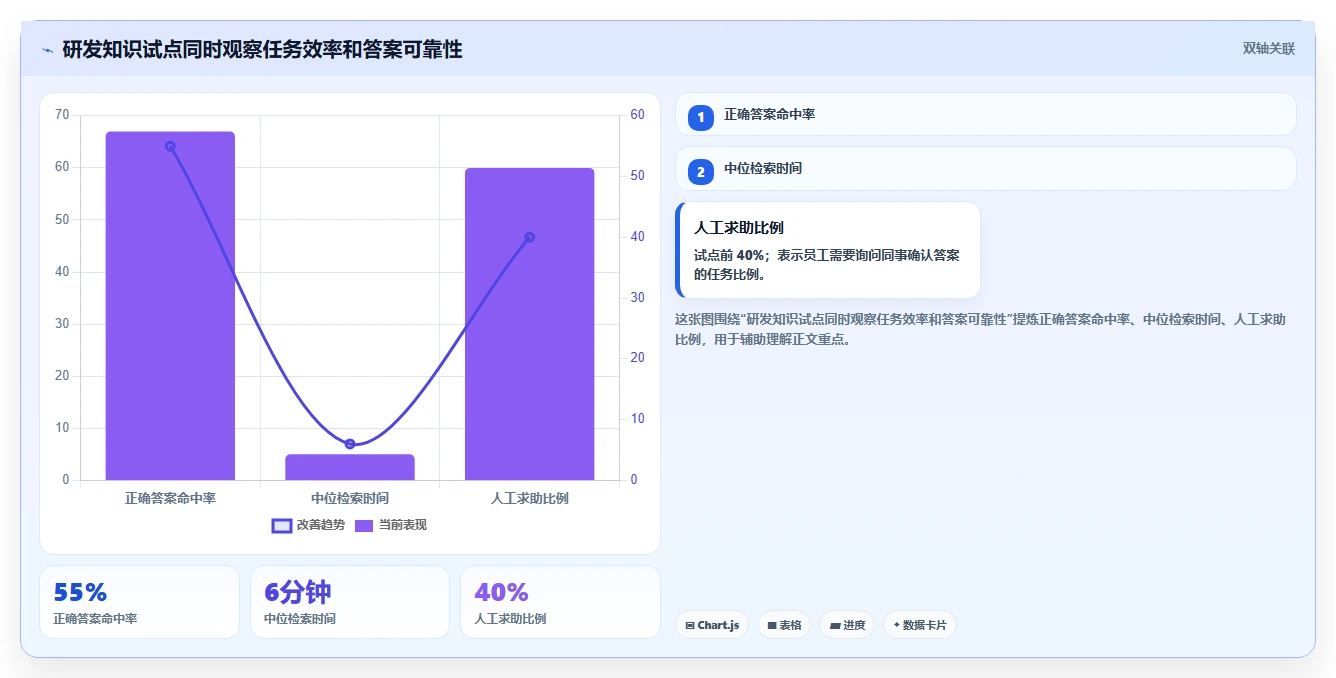Click the line point above 人工求助比例
Screen dimensions: 1336x678
click(529, 237)
